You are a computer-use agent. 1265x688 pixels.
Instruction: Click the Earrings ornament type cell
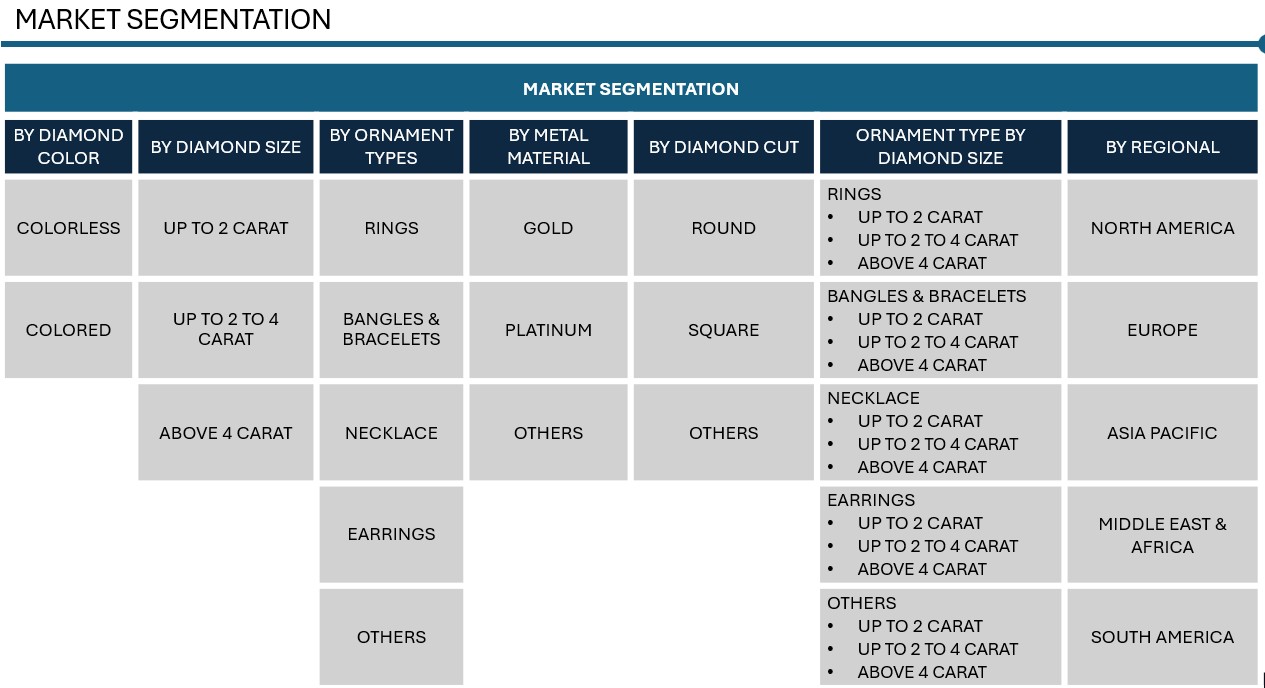click(x=391, y=534)
